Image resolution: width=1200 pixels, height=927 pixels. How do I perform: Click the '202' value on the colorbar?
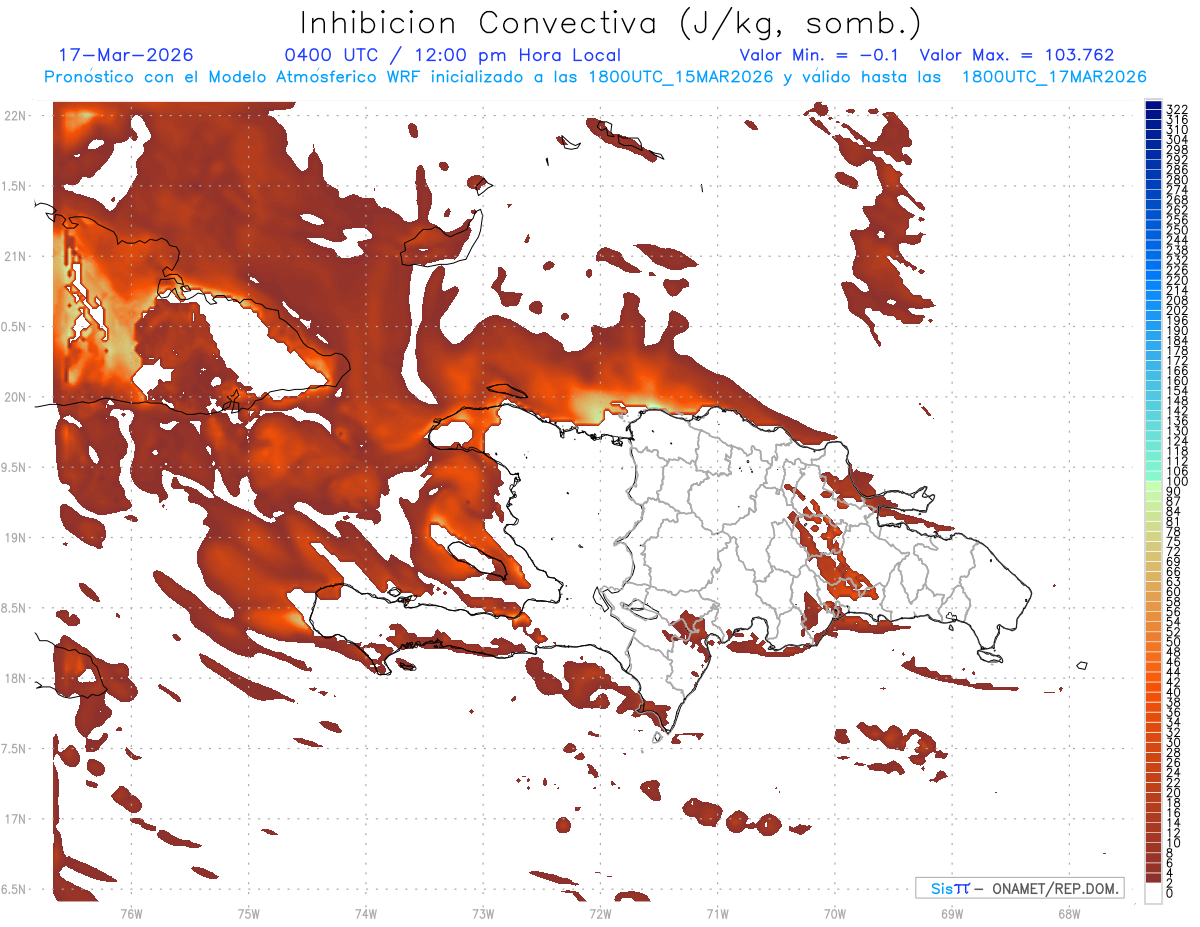click(1176, 310)
